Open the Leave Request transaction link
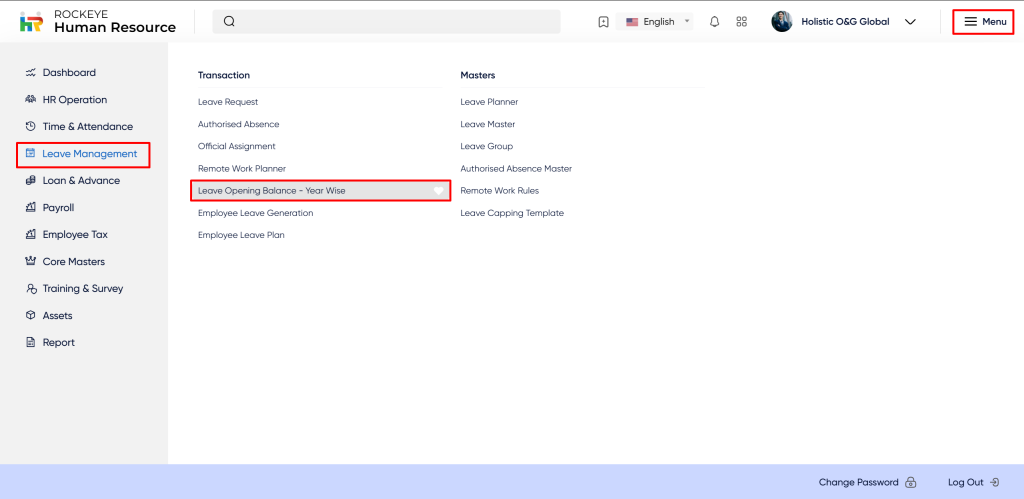Image resolution: width=1024 pixels, height=499 pixels. click(228, 102)
